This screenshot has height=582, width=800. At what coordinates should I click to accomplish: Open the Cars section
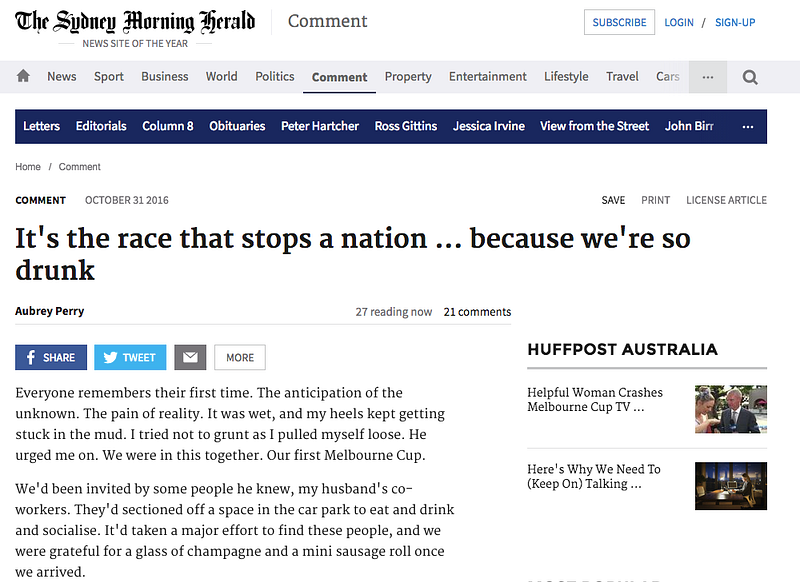[668, 77]
